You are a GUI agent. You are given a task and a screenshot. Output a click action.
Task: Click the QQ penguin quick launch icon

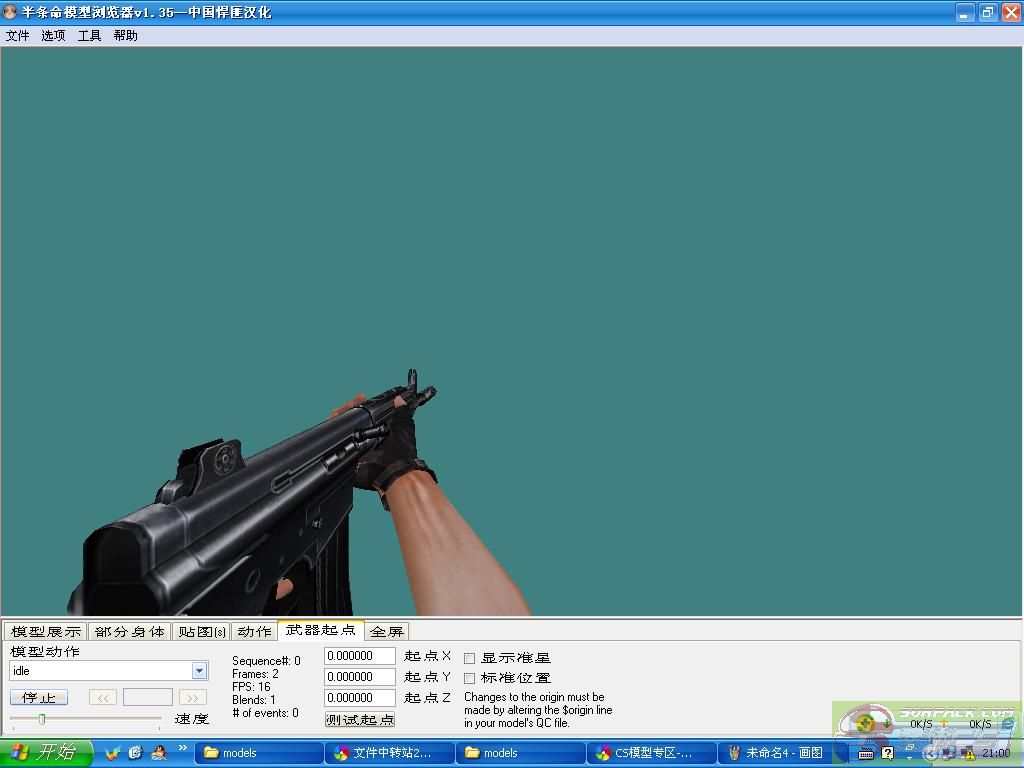pos(158,752)
